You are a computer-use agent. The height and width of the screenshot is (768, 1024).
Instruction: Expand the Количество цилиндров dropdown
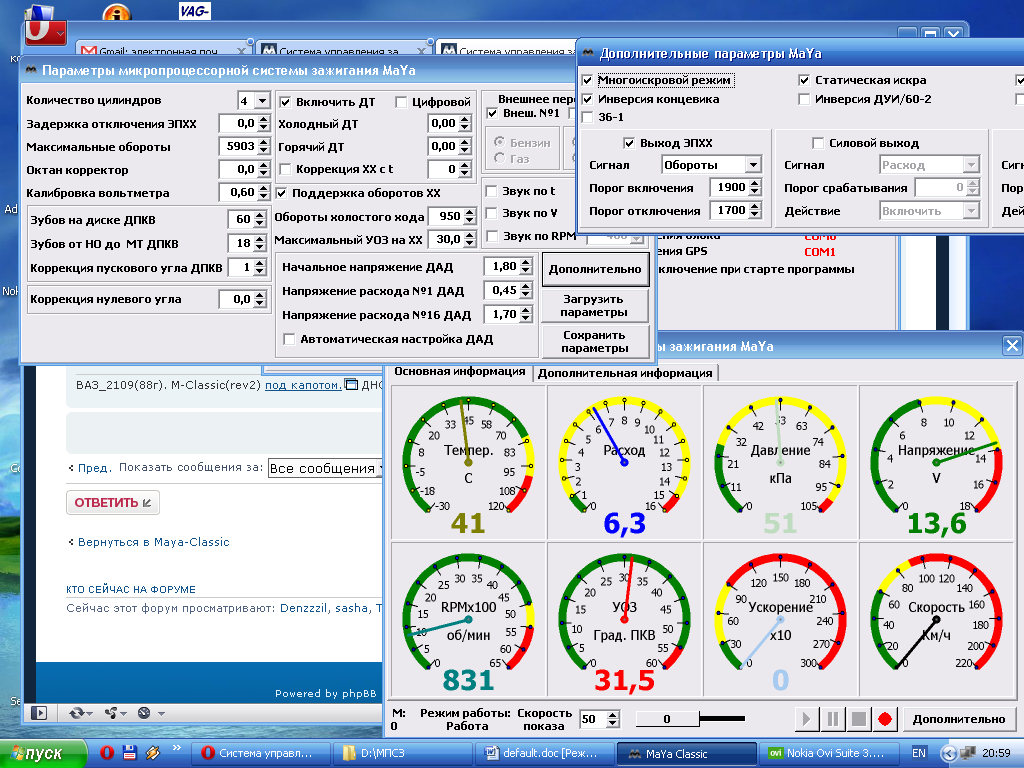point(262,101)
